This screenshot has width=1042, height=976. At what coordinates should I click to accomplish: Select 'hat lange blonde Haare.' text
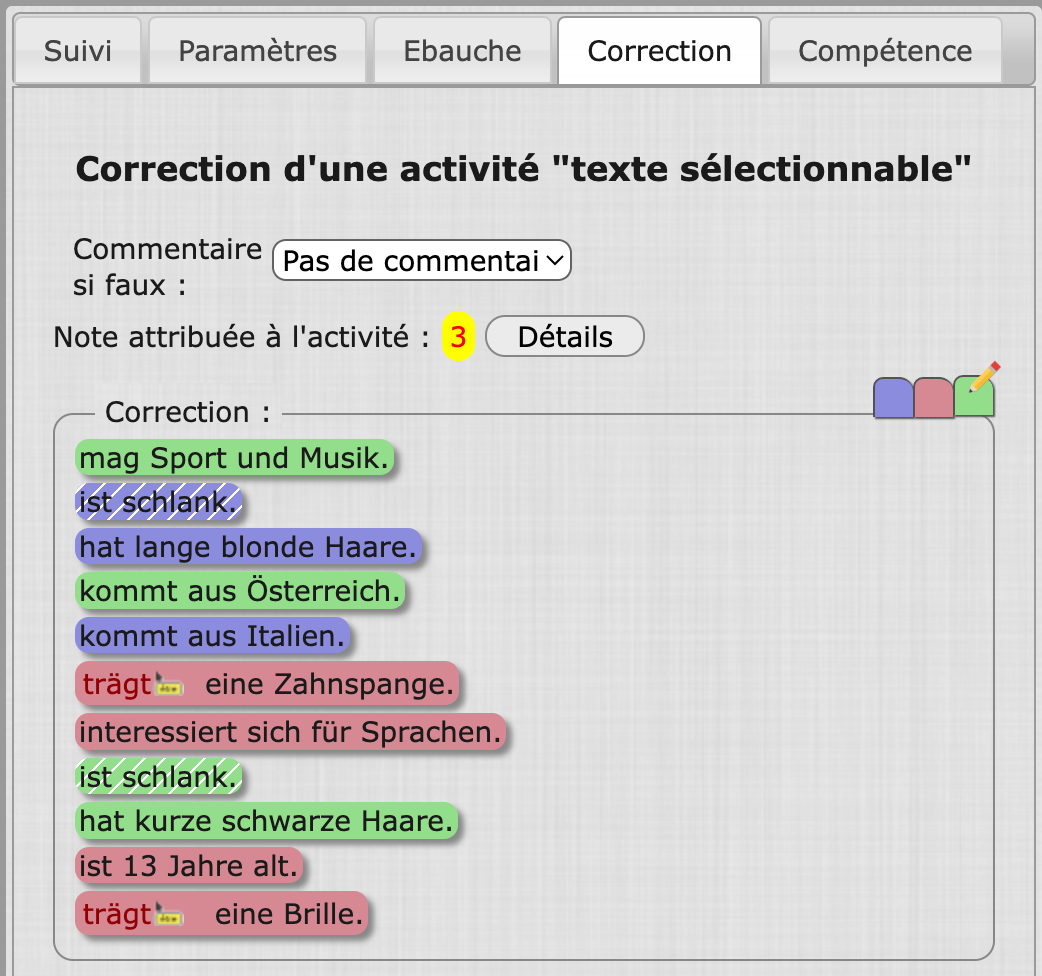coord(248,548)
